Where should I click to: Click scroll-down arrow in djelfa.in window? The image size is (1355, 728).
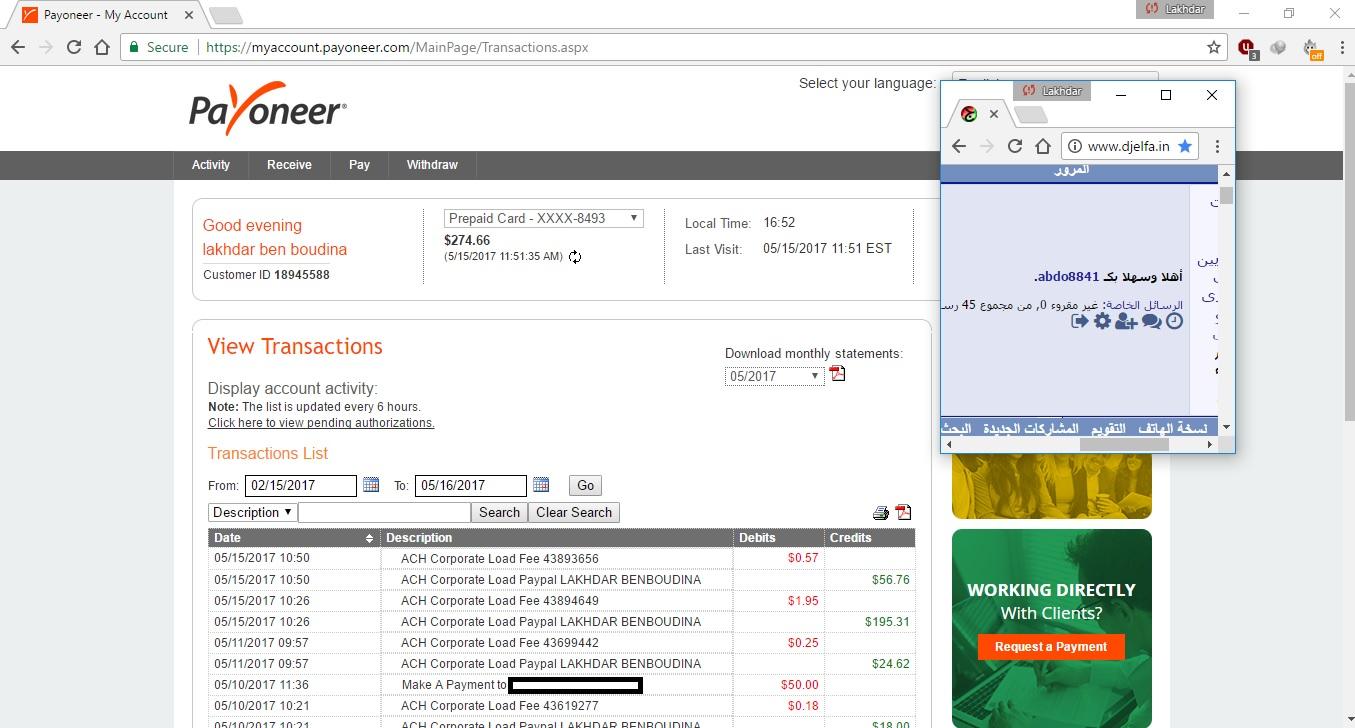1226,428
